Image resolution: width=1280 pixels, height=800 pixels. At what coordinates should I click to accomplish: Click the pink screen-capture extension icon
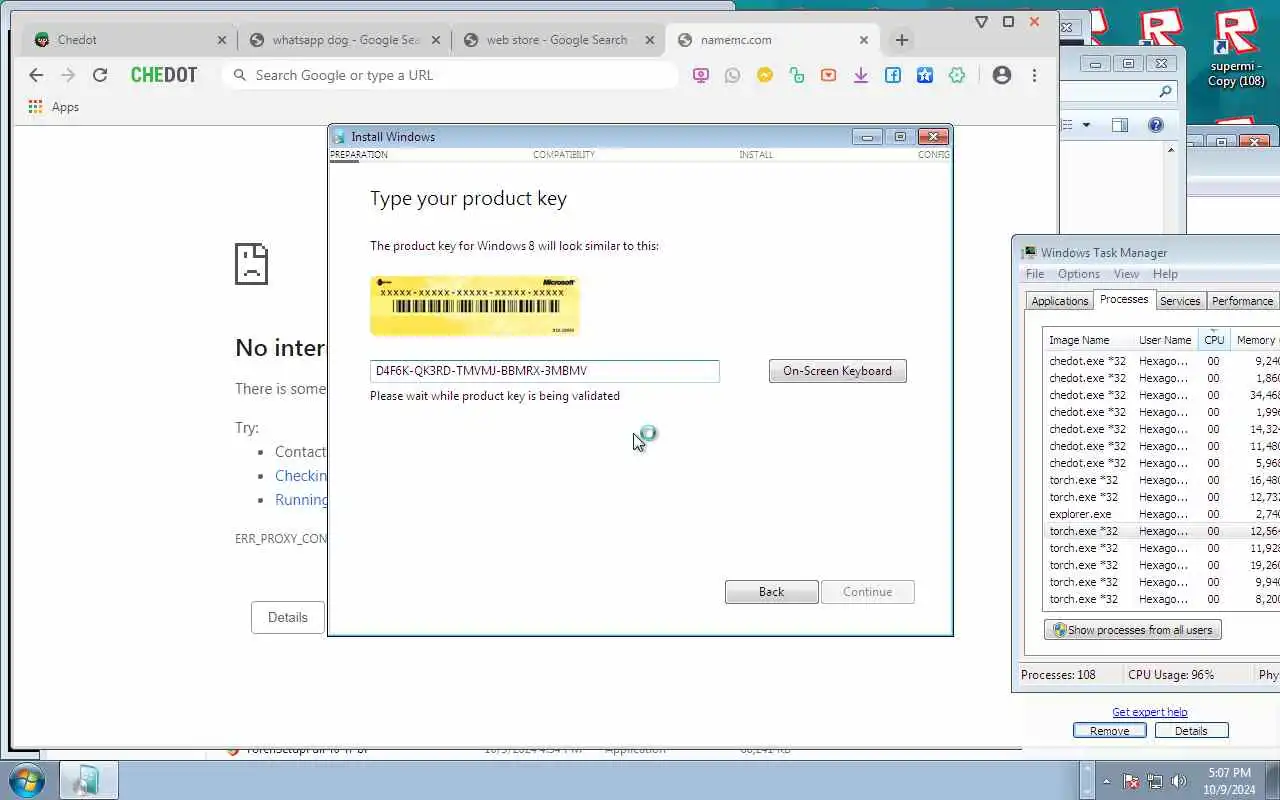701,75
